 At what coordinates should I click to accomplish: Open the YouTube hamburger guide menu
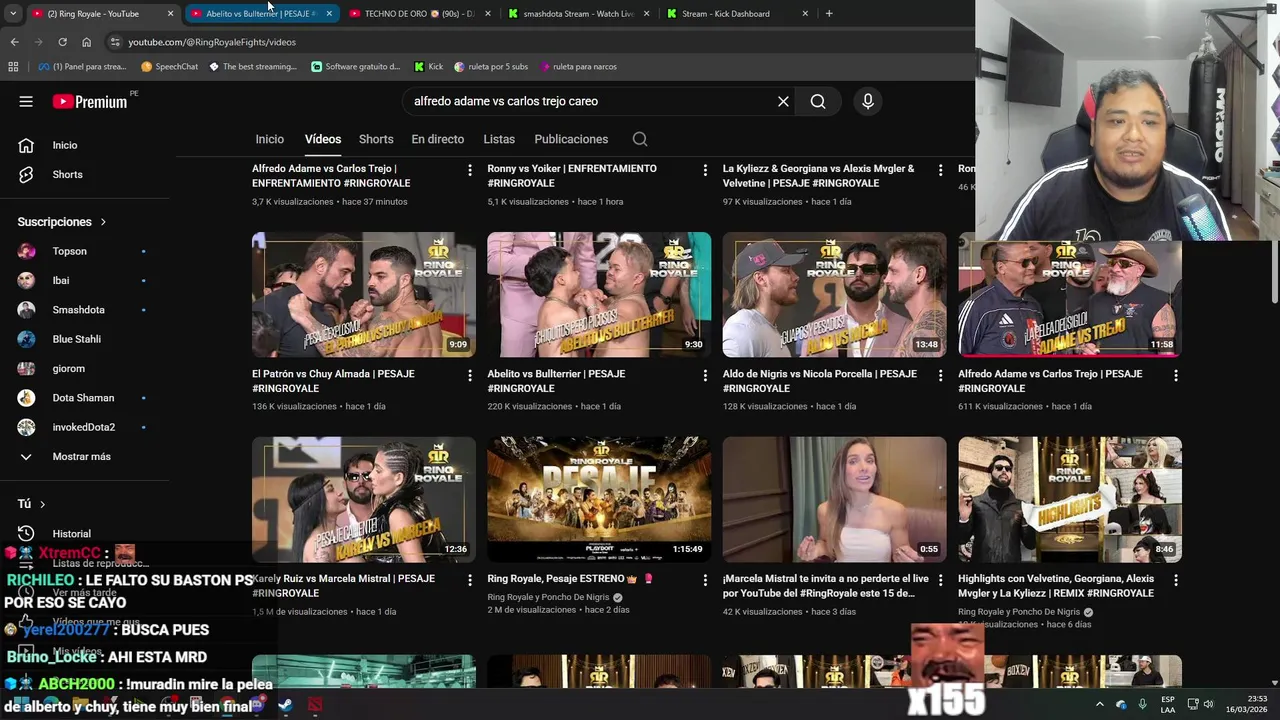[x=26, y=101]
